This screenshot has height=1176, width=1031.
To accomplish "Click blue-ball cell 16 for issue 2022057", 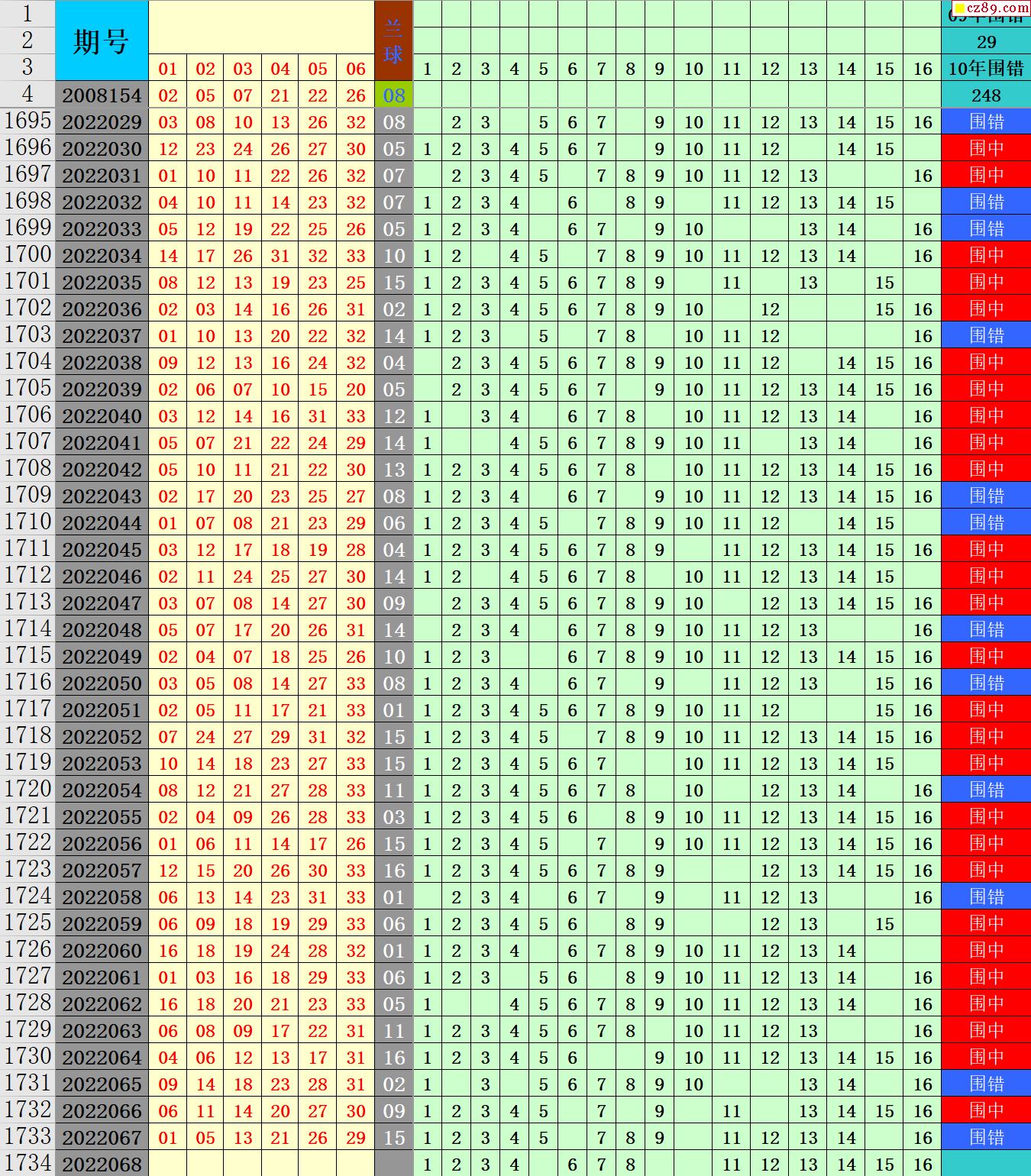I will [x=393, y=871].
